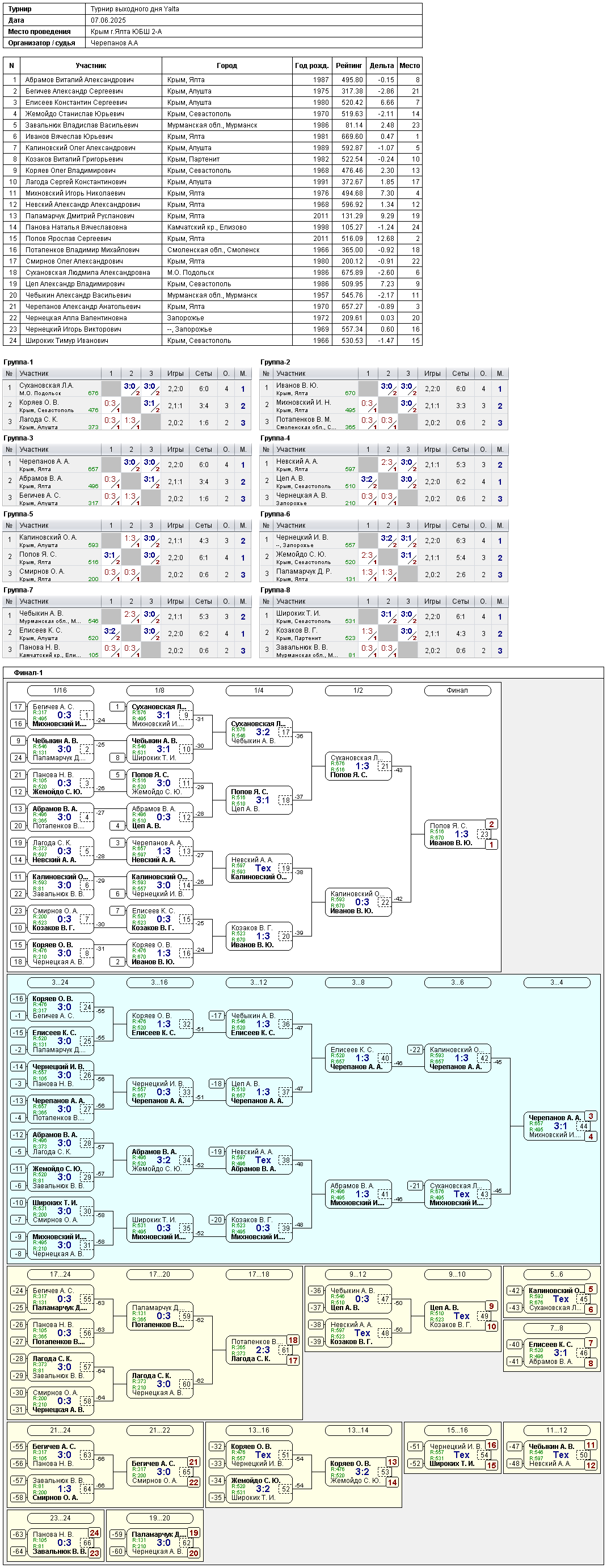
Task: Click the city "Смоленская обл., Смоленск"
Action: [214, 250]
